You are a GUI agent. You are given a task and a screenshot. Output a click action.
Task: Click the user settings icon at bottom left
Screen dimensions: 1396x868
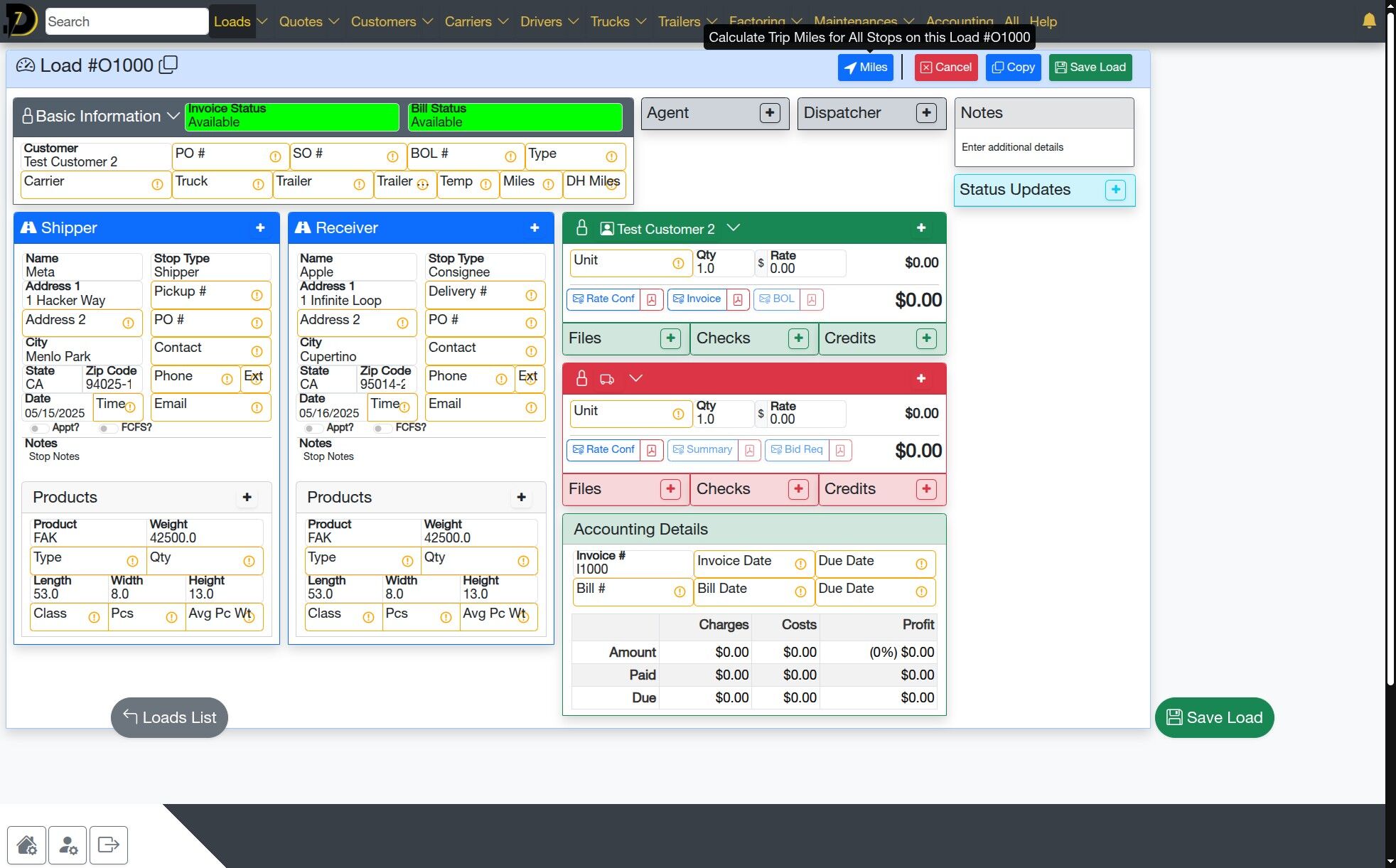(68, 845)
